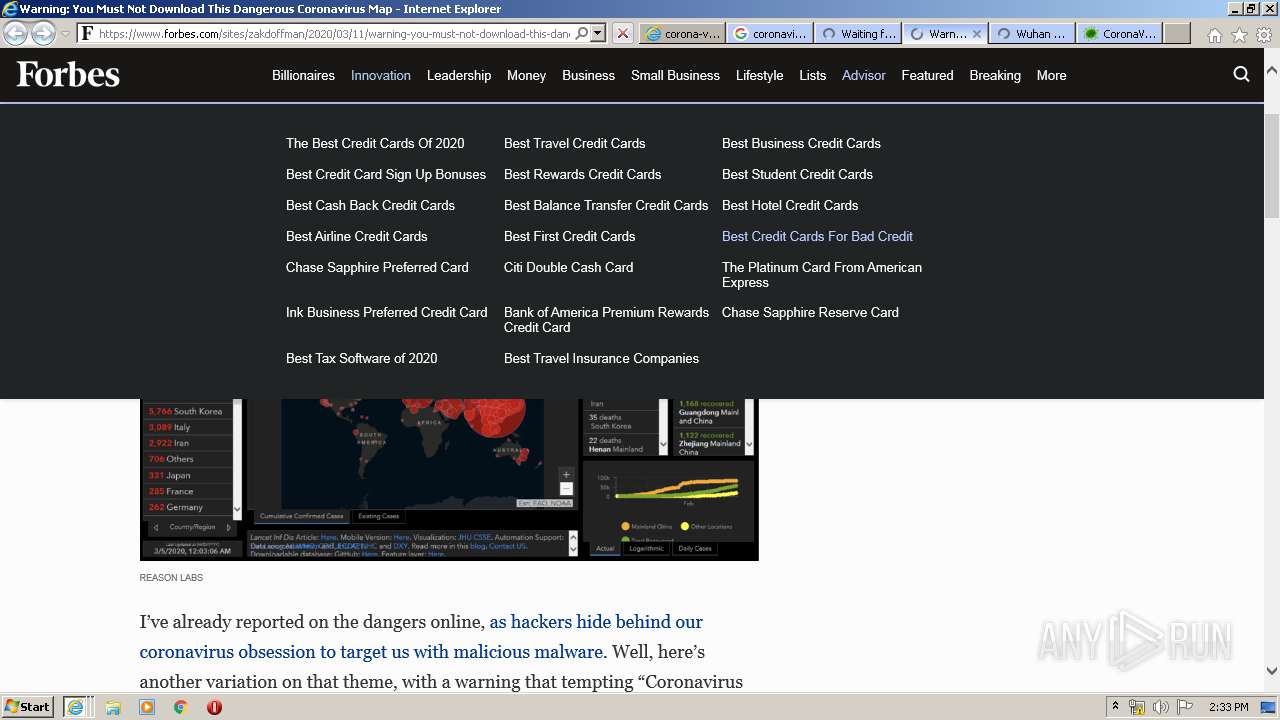Switch to the 'Waiting f...' tab

pyautogui.click(x=857, y=33)
